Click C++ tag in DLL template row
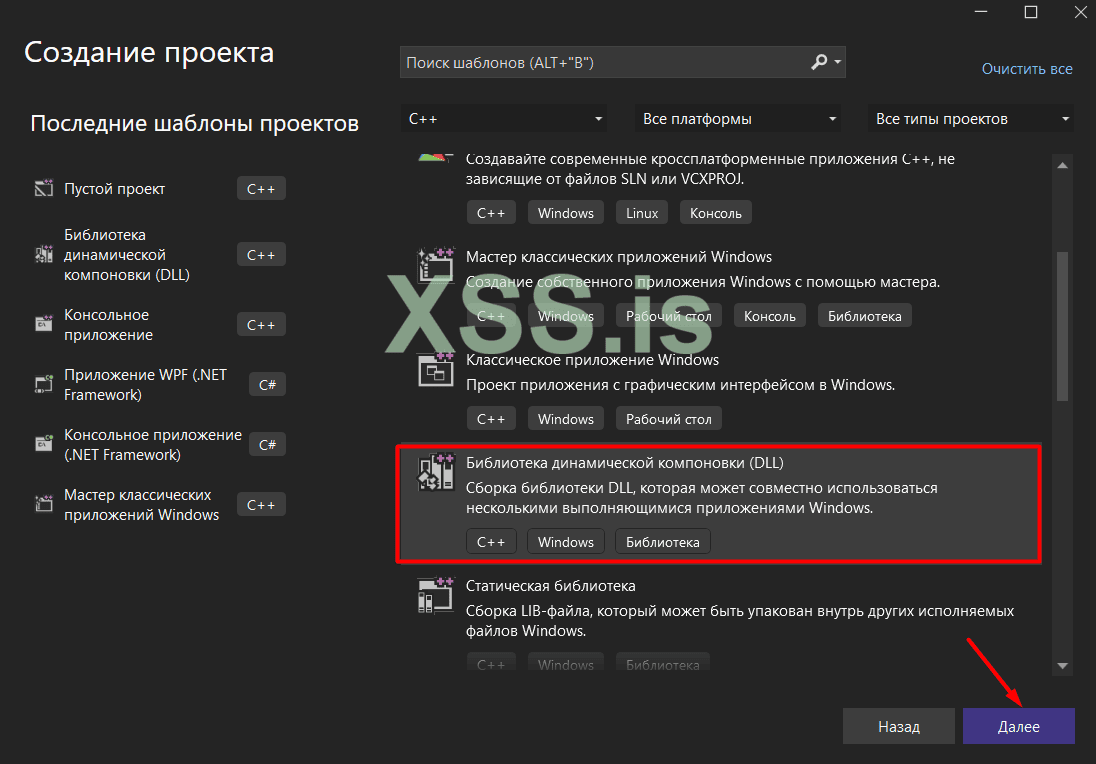This screenshot has height=764, width=1096. 491,542
